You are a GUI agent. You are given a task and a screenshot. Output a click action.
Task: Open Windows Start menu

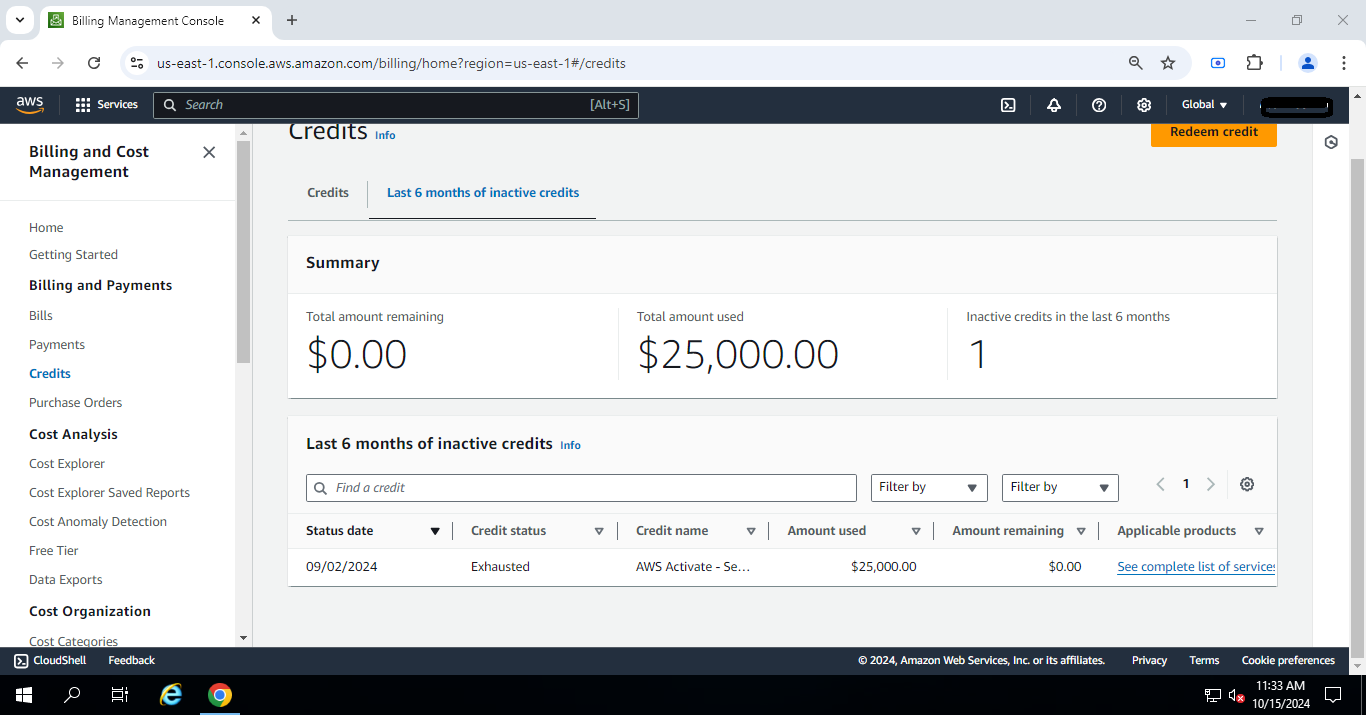24,695
